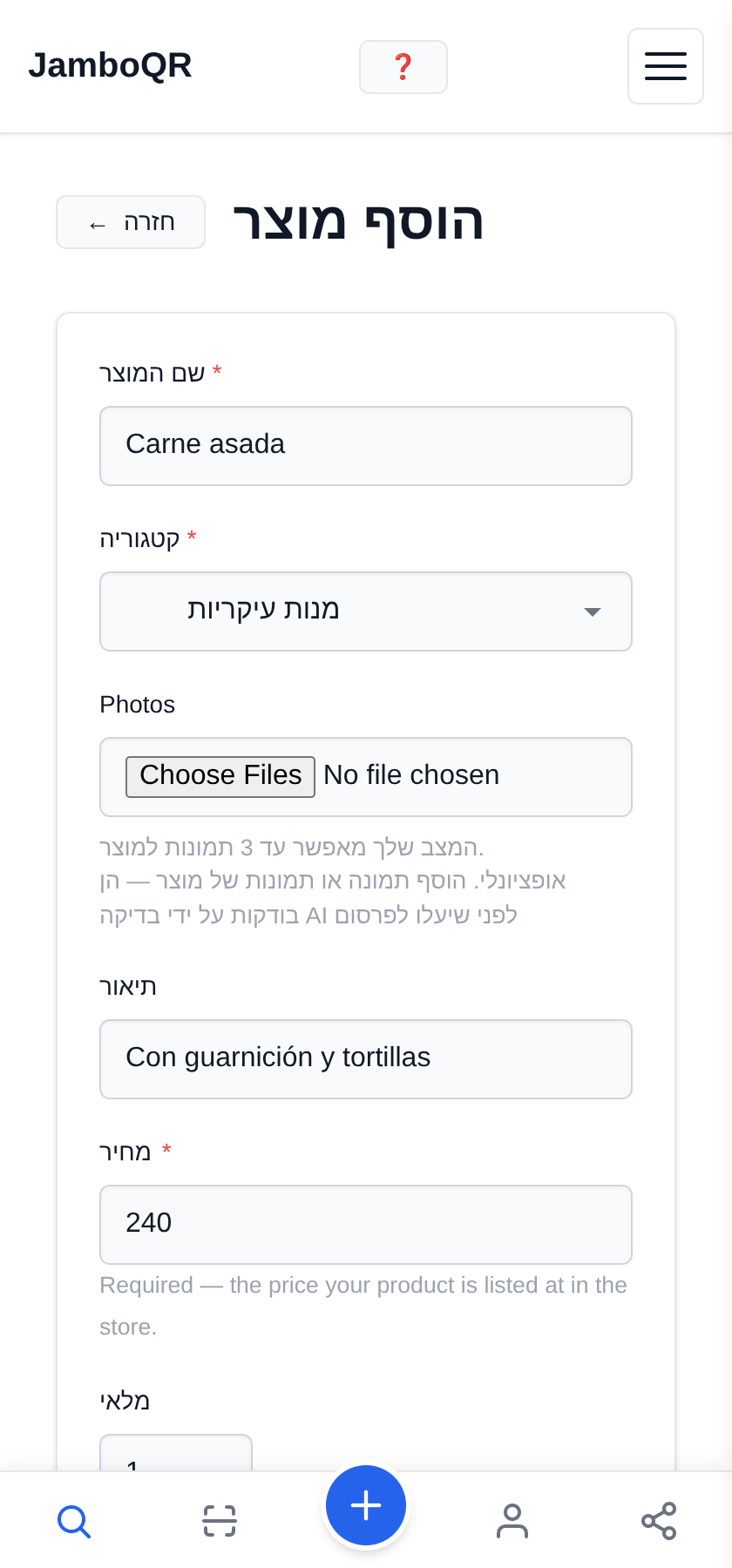Screen dimensions: 732x1568
Task: Expand the קטגוריה dropdown showing מנות עיקריות
Action: tap(366, 612)
